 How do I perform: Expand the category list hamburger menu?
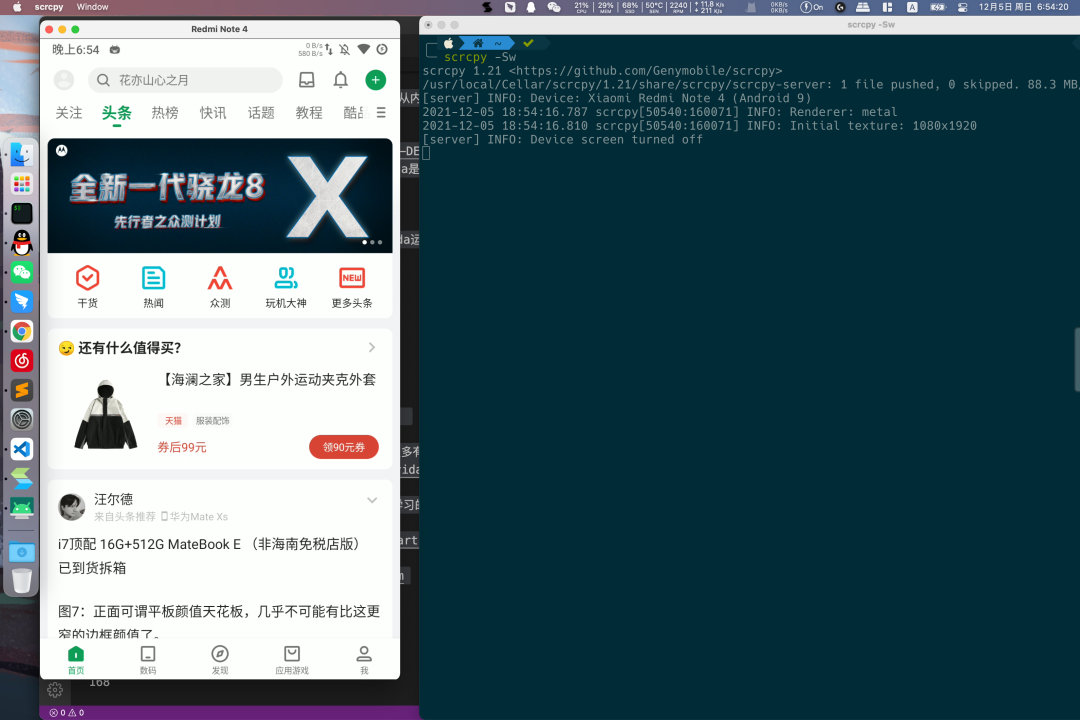coord(381,112)
